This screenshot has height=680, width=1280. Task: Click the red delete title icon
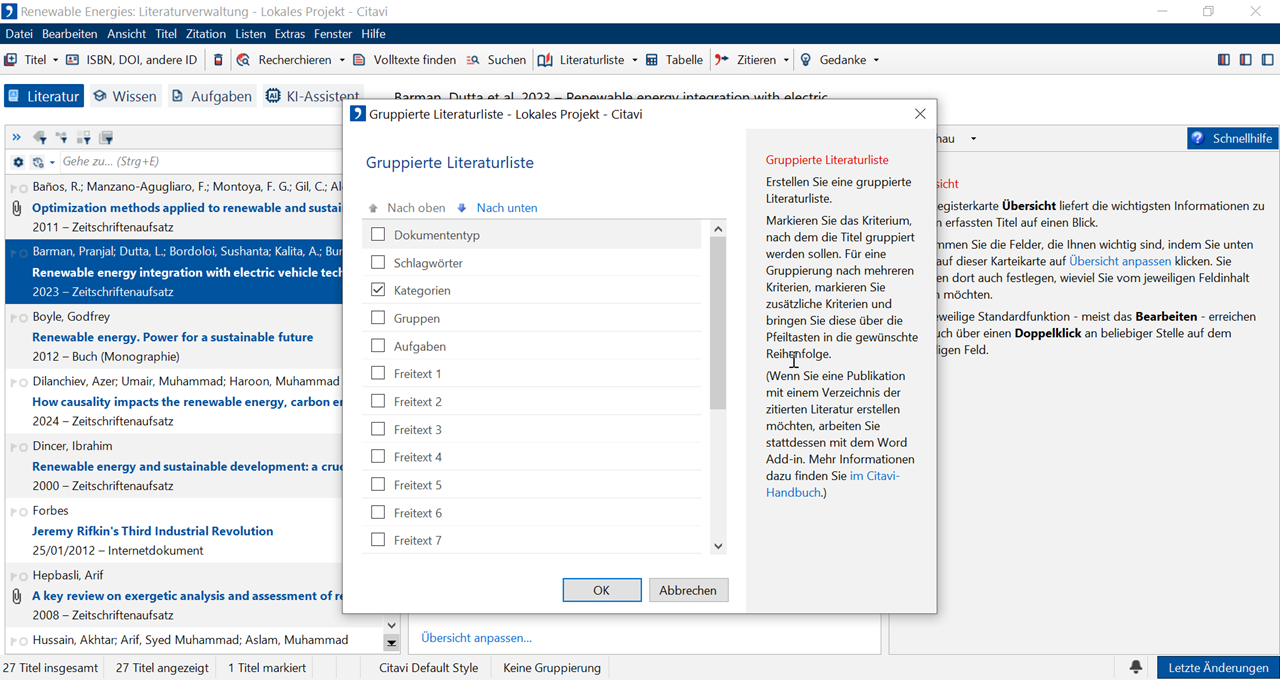[x=219, y=60]
